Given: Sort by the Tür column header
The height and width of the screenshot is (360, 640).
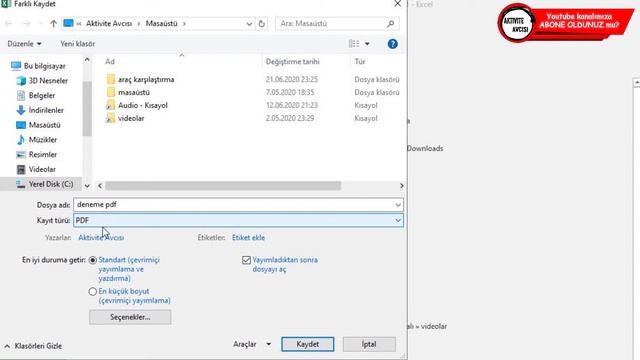Looking at the screenshot, I should tap(360, 62).
